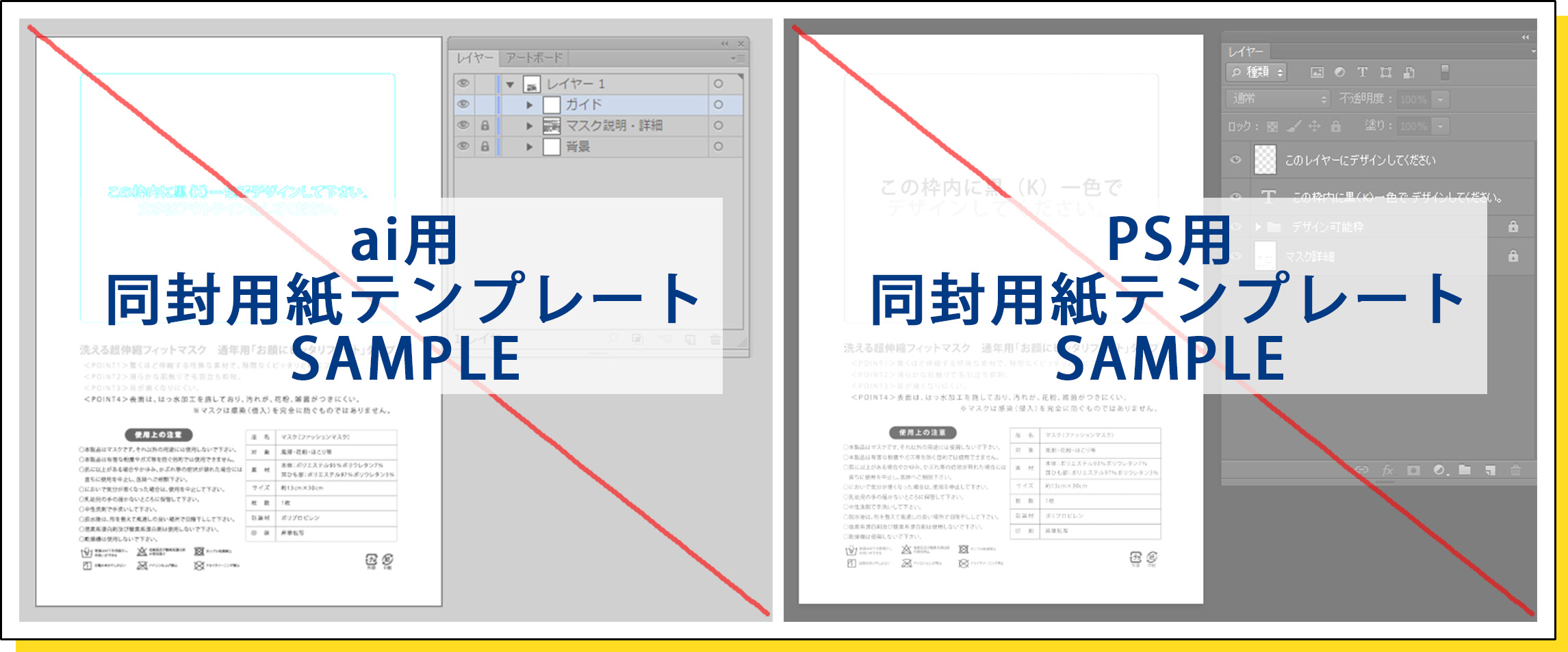
Task: Open the 塗り fill slider arrow
Action: click(1440, 127)
